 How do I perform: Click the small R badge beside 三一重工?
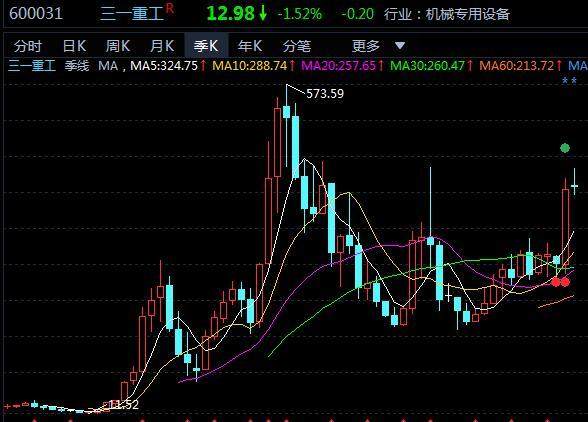click(x=170, y=8)
